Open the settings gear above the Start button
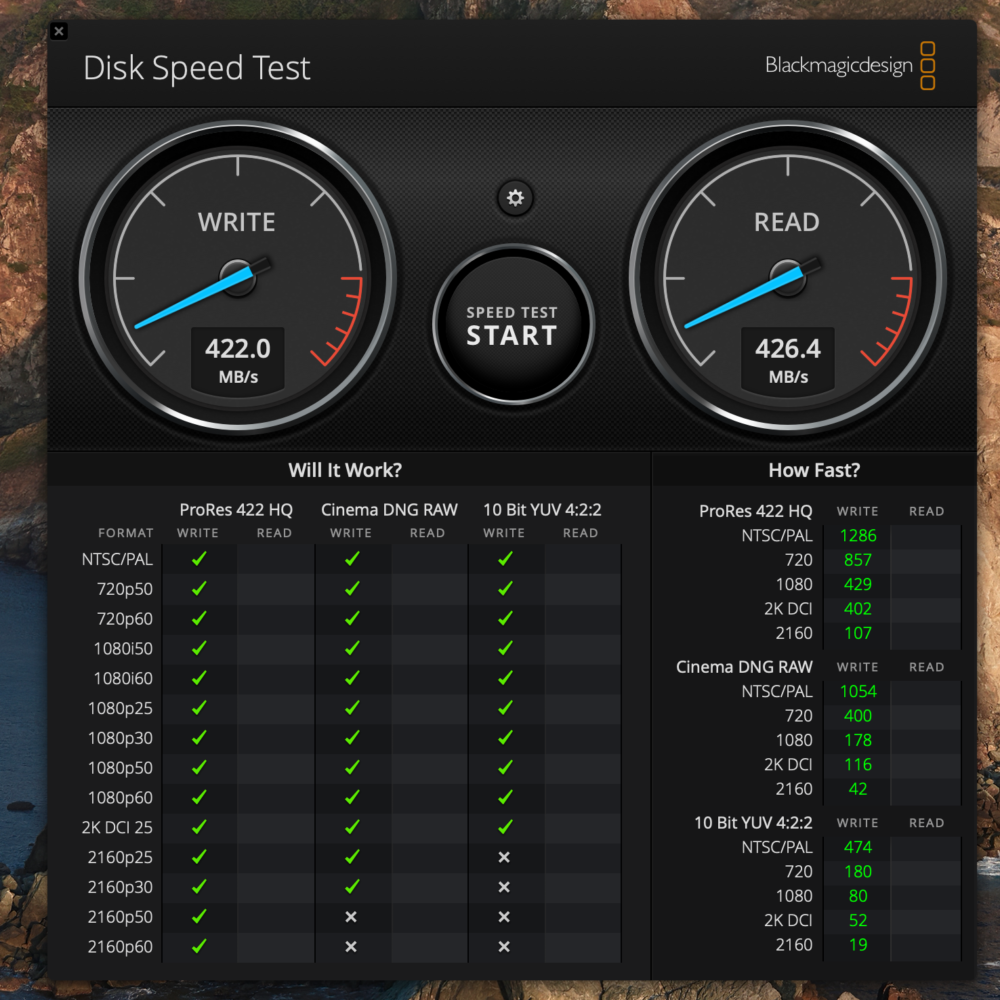This screenshot has height=1000, width=1000. pos(515,198)
